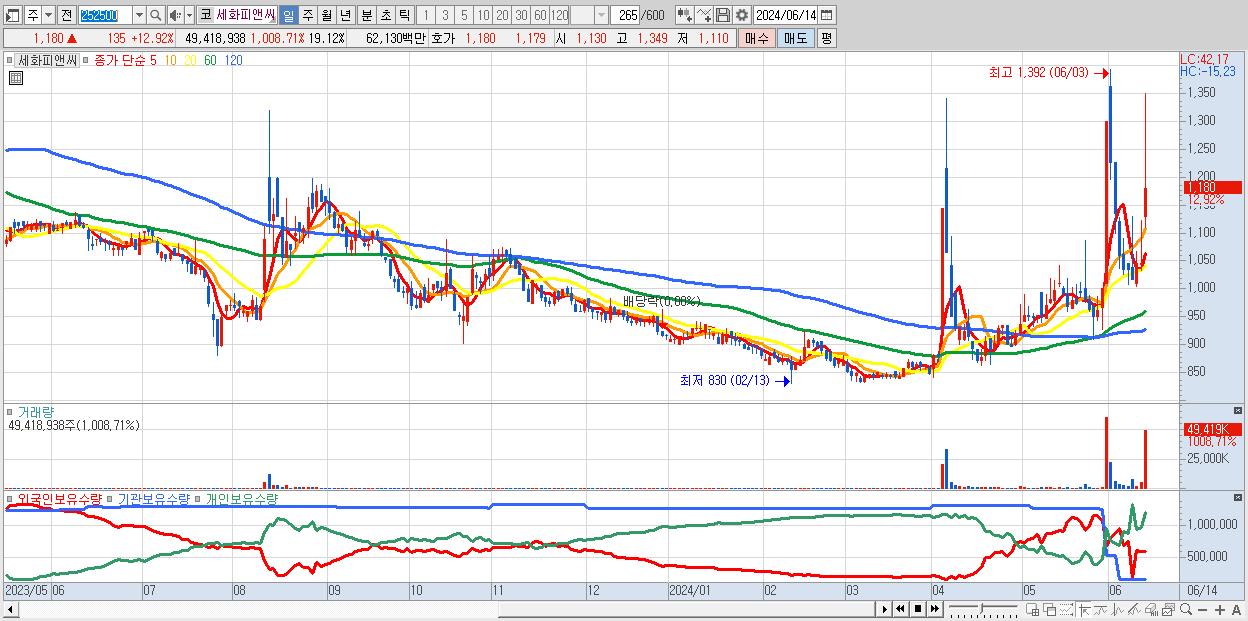Viewport: 1248px width, 621px height.
Task: Click the 전 button
Action: click(66, 15)
